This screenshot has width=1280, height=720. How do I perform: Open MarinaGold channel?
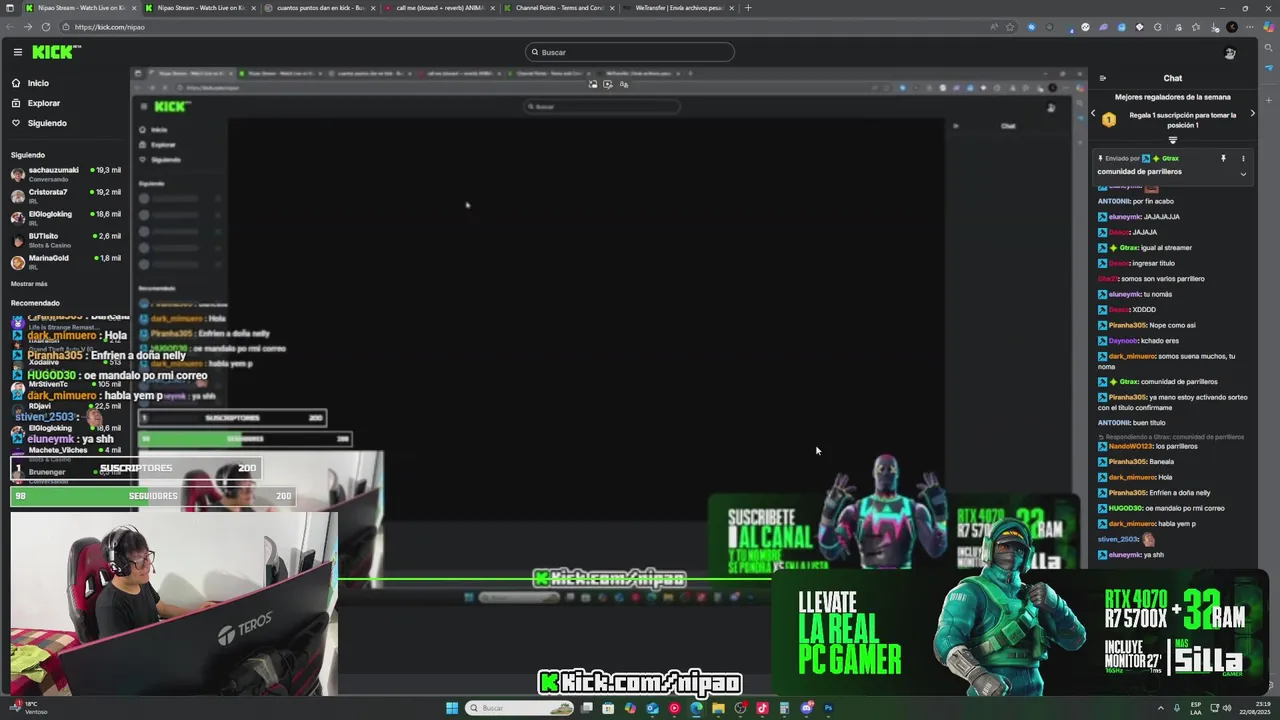tap(65, 261)
